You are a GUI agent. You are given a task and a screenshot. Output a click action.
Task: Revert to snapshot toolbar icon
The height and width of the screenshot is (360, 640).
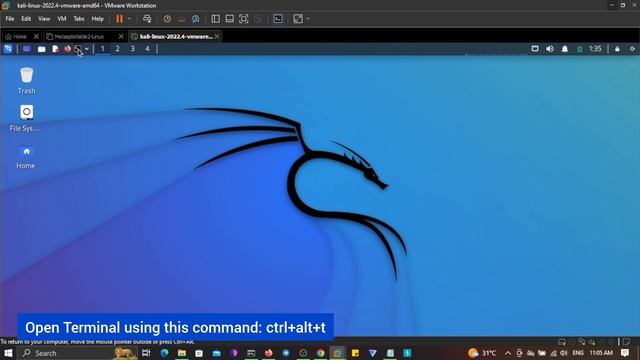[x=182, y=19]
